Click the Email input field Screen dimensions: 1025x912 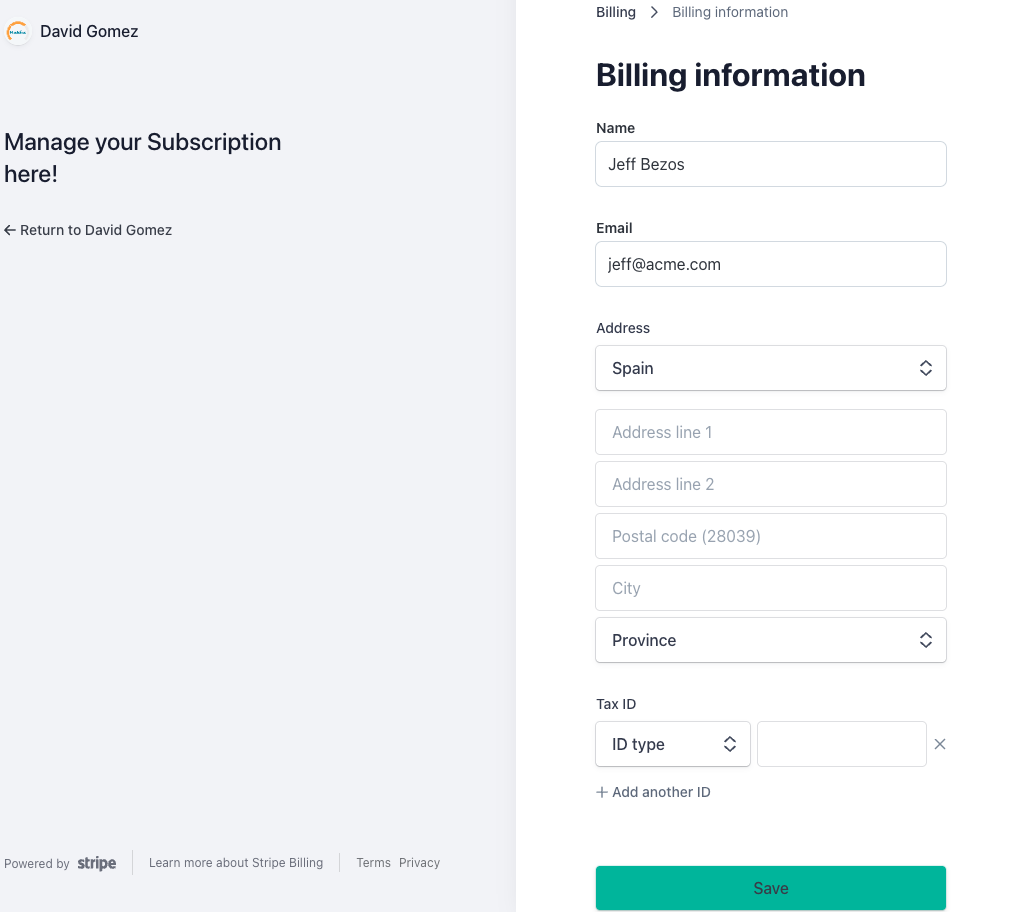click(770, 264)
